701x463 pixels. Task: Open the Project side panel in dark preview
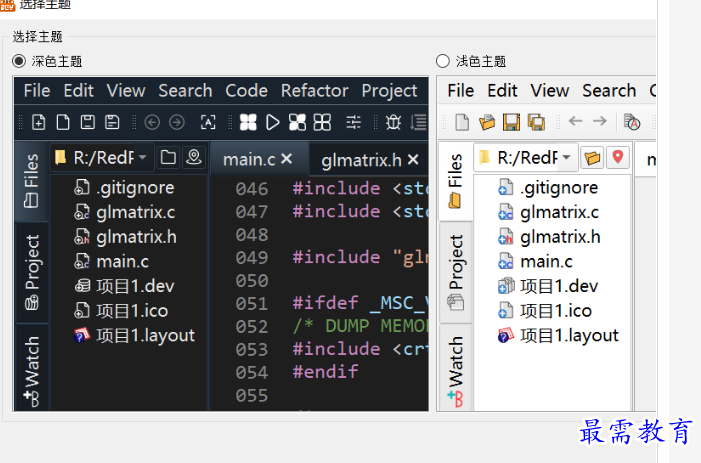(32, 272)
